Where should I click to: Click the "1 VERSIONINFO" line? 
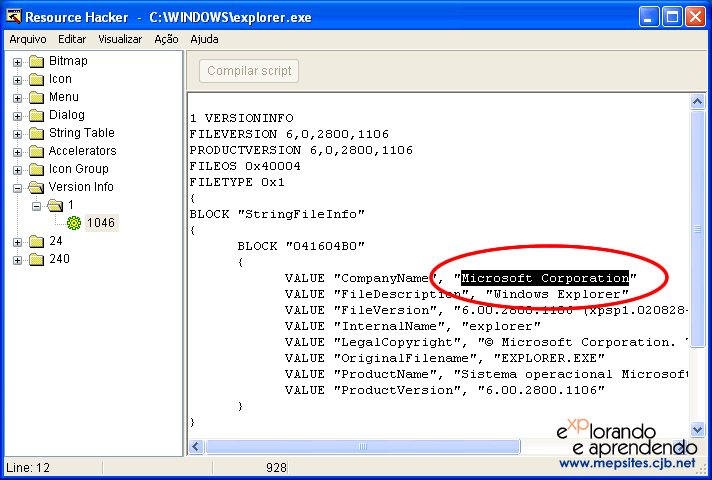[242, 118]
